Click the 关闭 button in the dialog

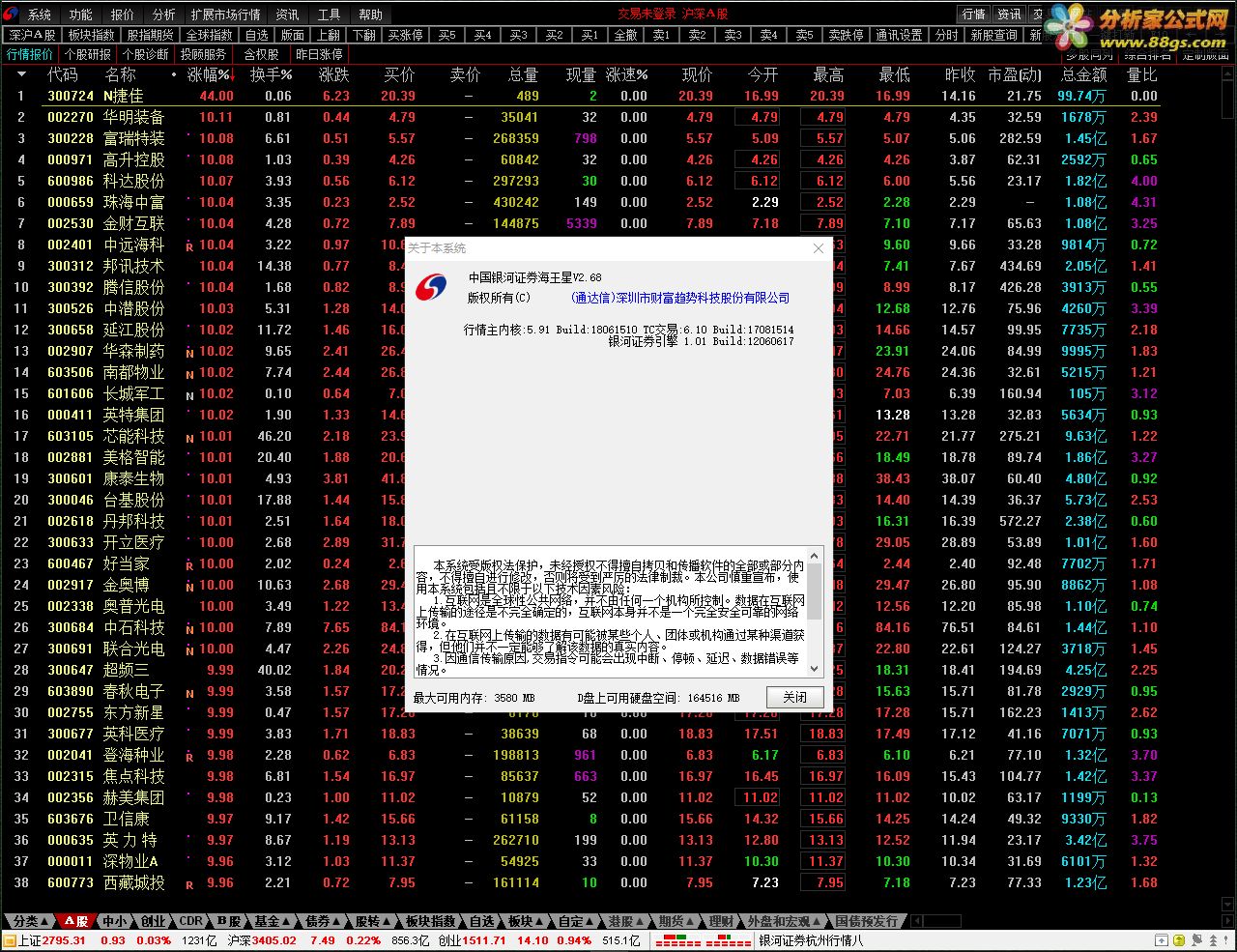pyautogui.click(x=794, y=697)
